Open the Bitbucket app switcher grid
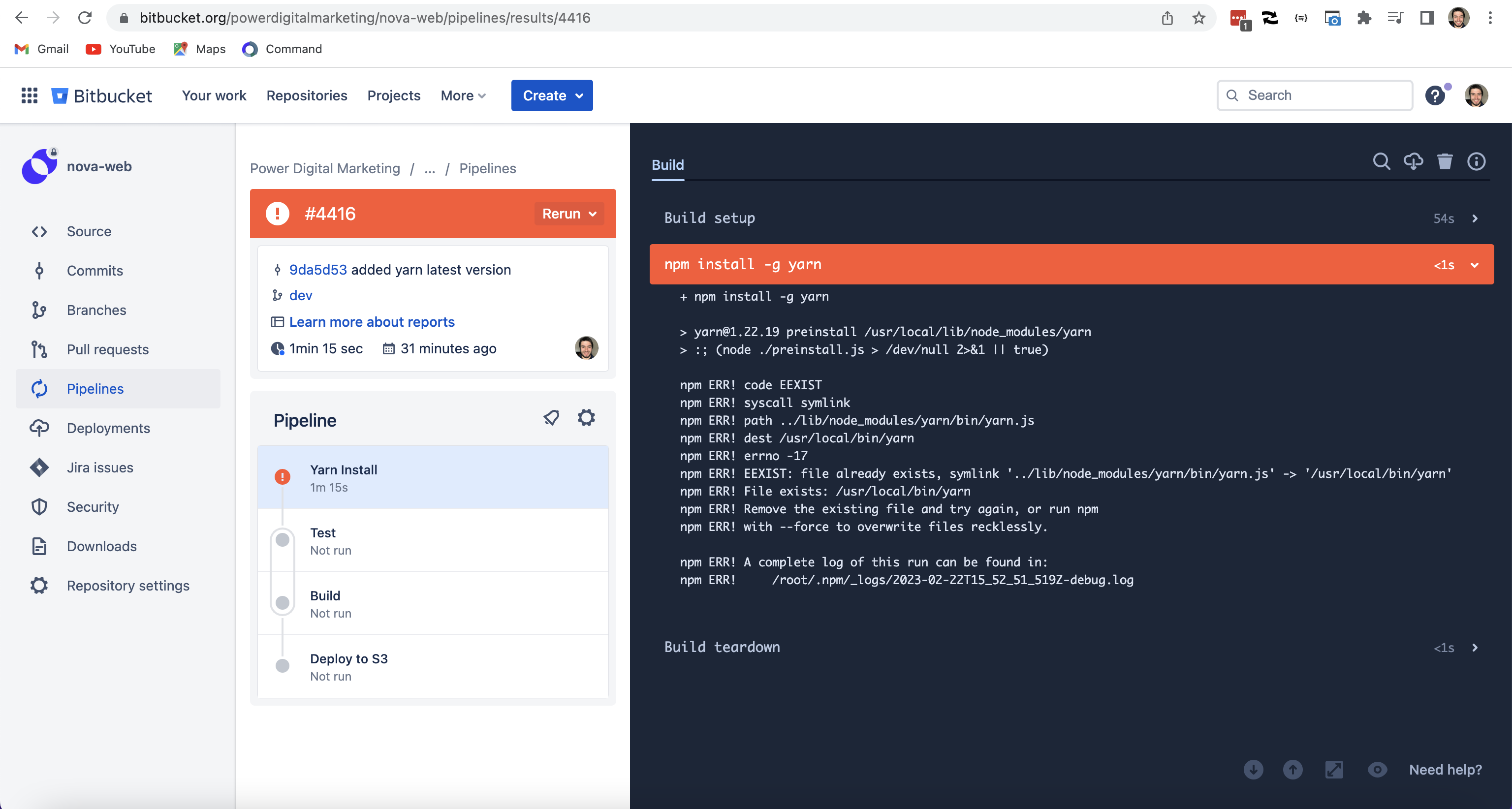Viewport: 1512px width, 809px height. [x=30, y=95]
